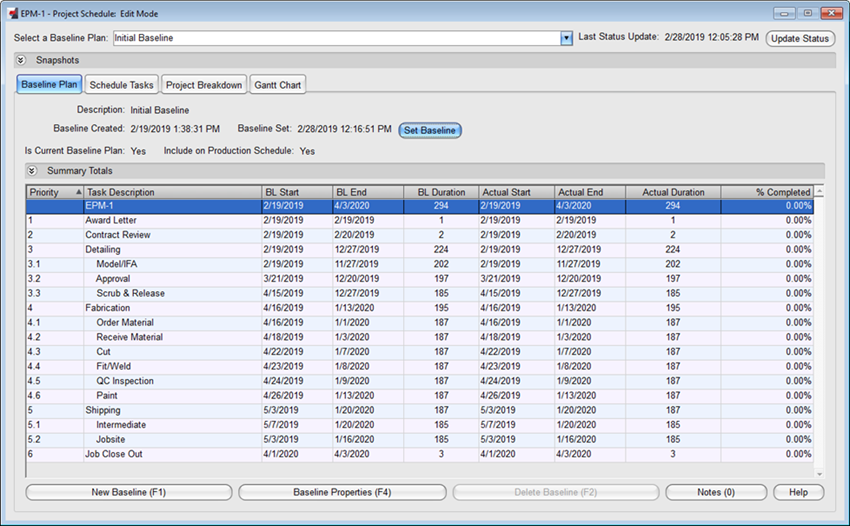The image size is (850, 526).
Task: Click the table scrollbar down arrow
Action: pos(820,473)
